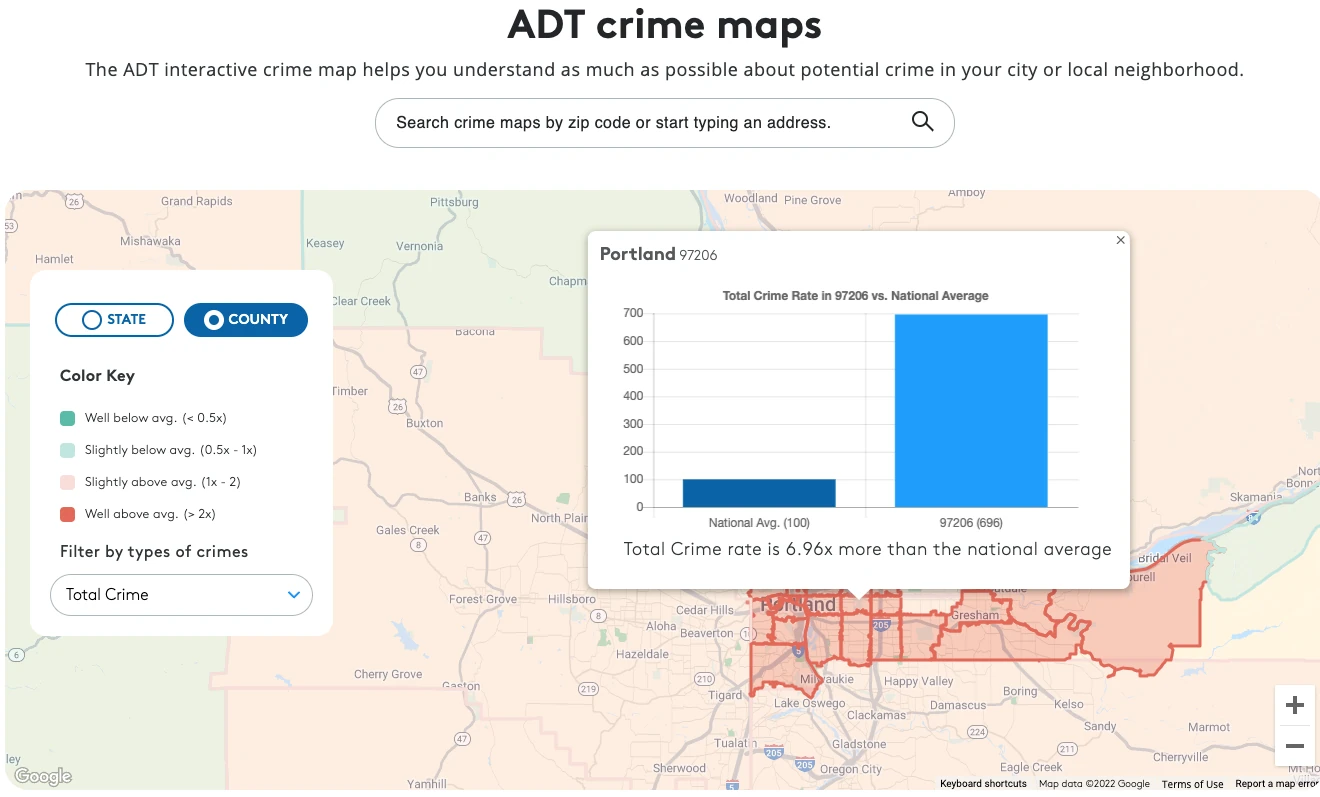1320x797 pixels.
Task: Click the Clackamas map label
Action: point(876,715)
